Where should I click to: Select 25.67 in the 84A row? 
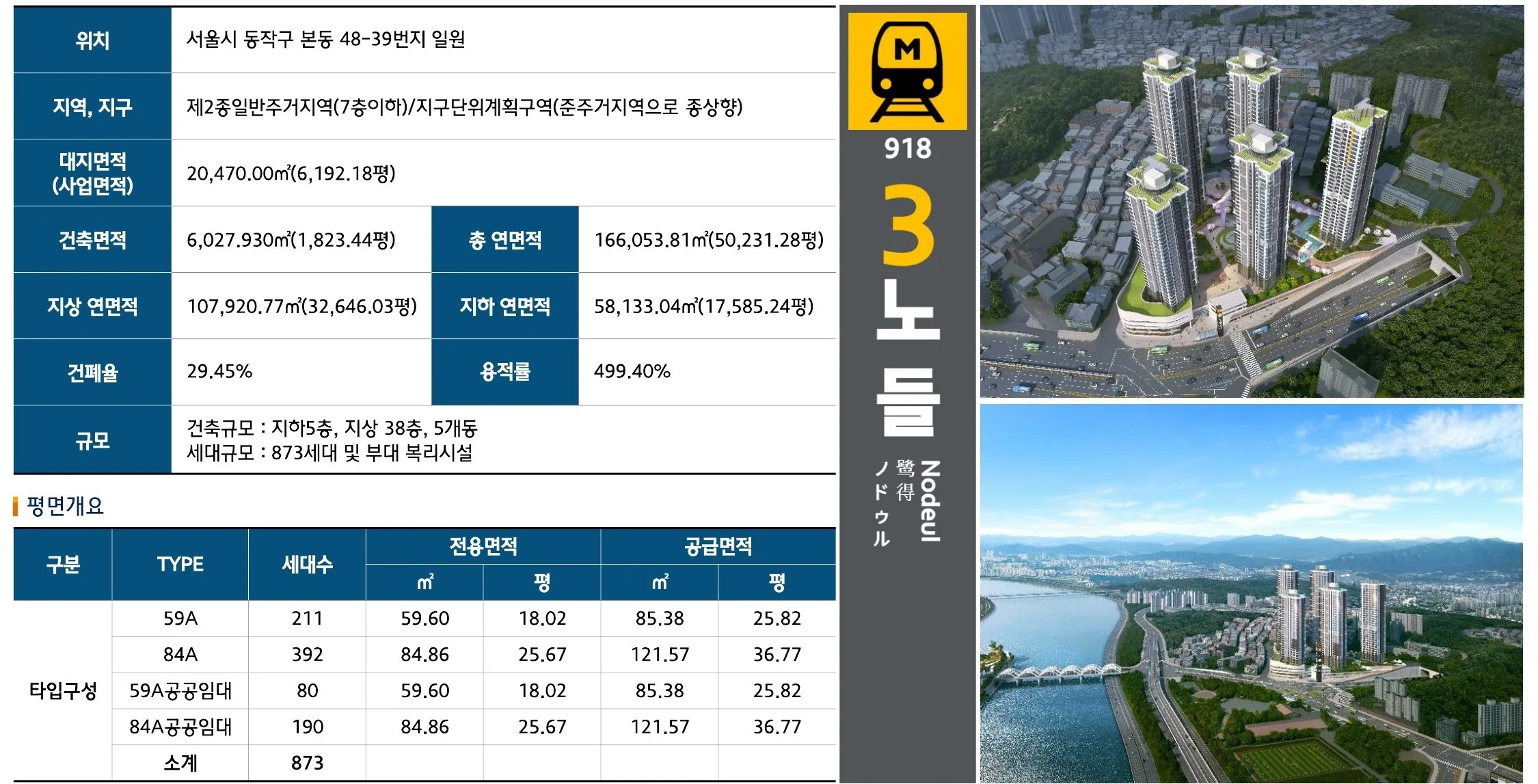[542, 655]
